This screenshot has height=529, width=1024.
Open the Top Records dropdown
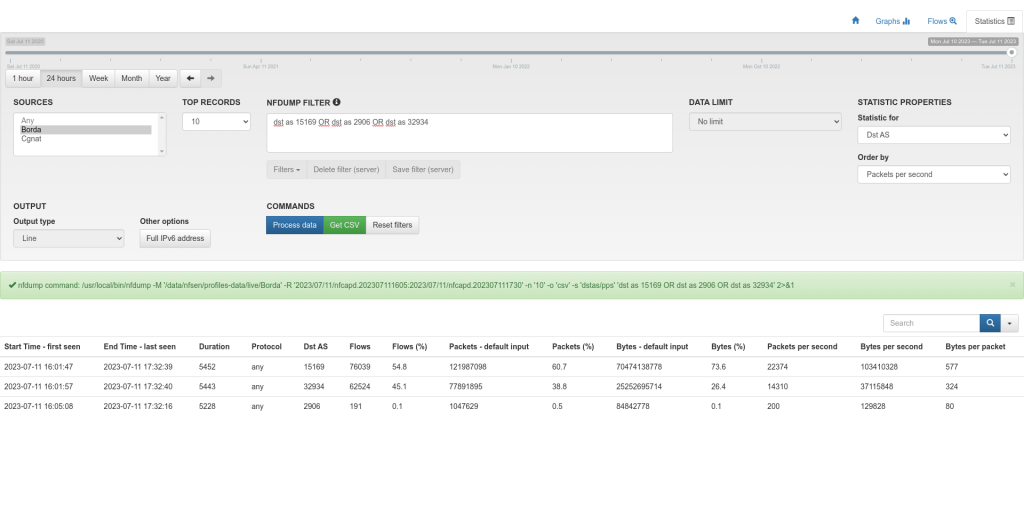pyautogui.click(x=216, y=121)
